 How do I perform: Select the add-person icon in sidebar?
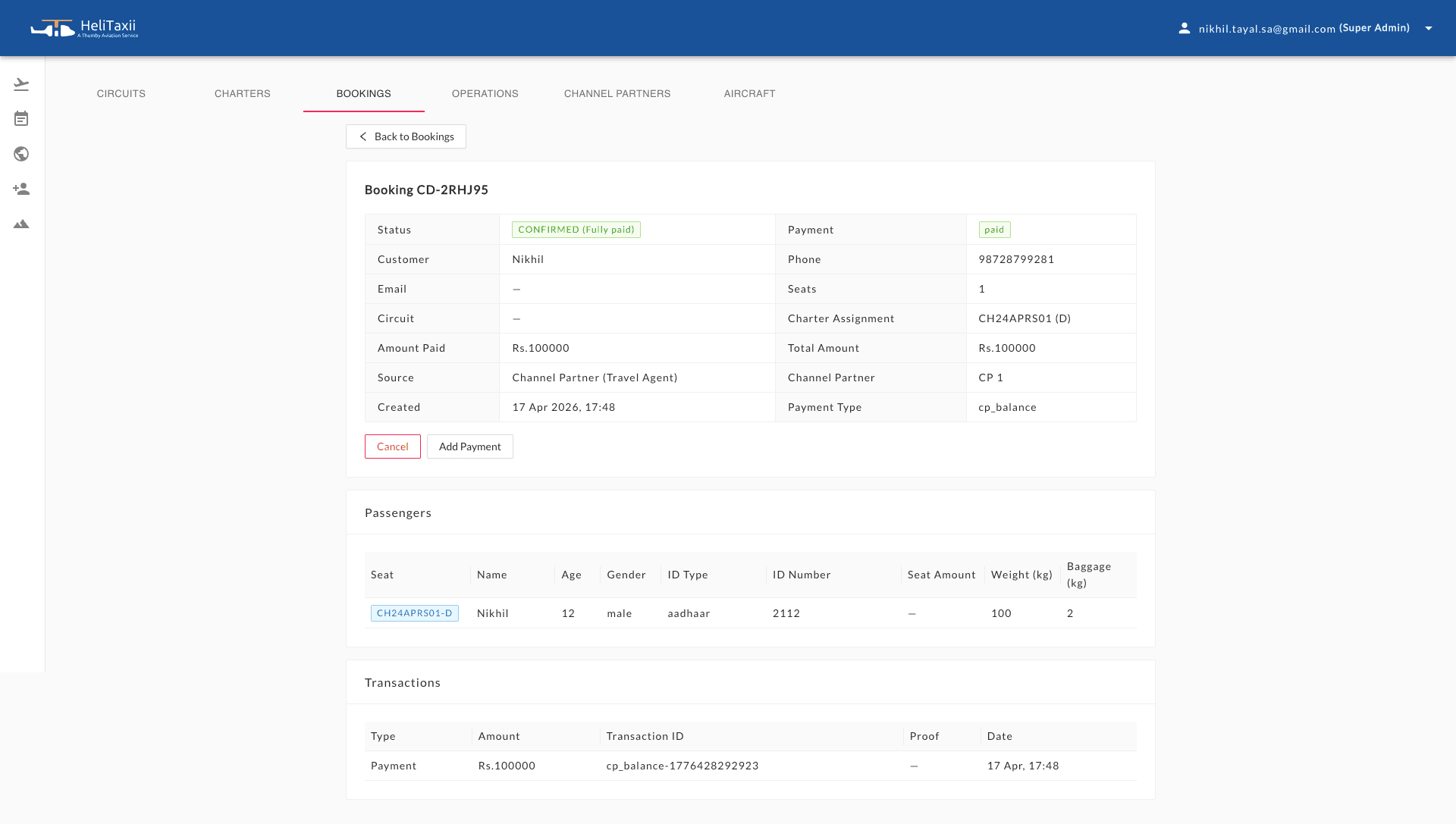point(22,189)
